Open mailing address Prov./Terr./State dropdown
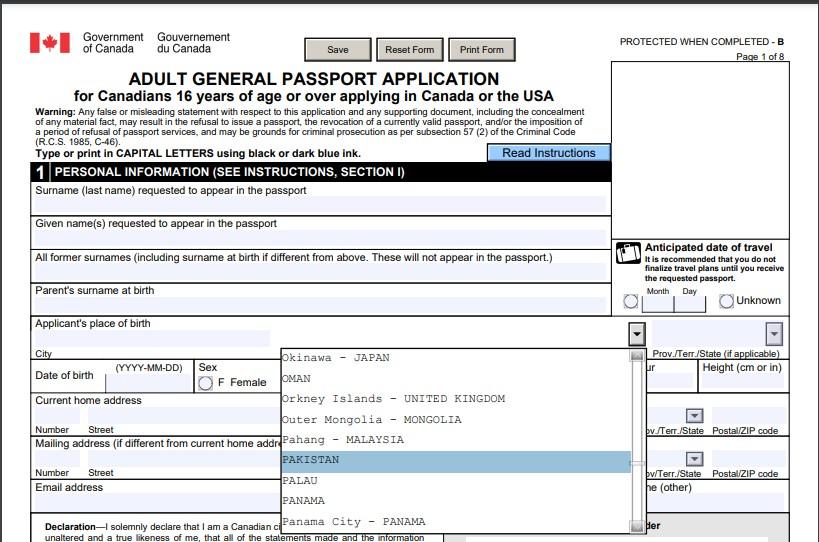This screenshot has width=819, height=542. (694, 459)
